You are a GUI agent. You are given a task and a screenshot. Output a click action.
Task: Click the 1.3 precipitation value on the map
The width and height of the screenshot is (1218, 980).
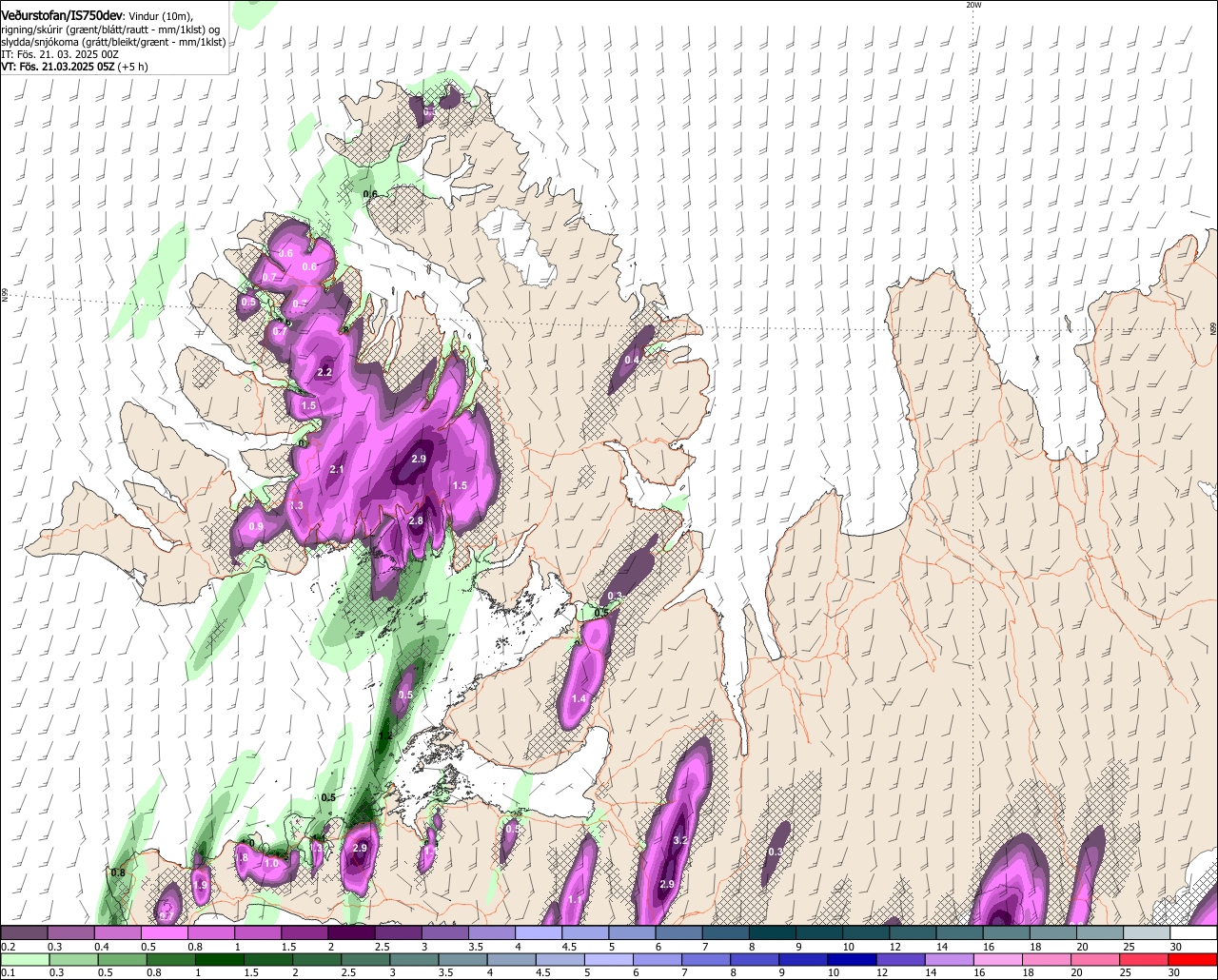pos(296,505)
